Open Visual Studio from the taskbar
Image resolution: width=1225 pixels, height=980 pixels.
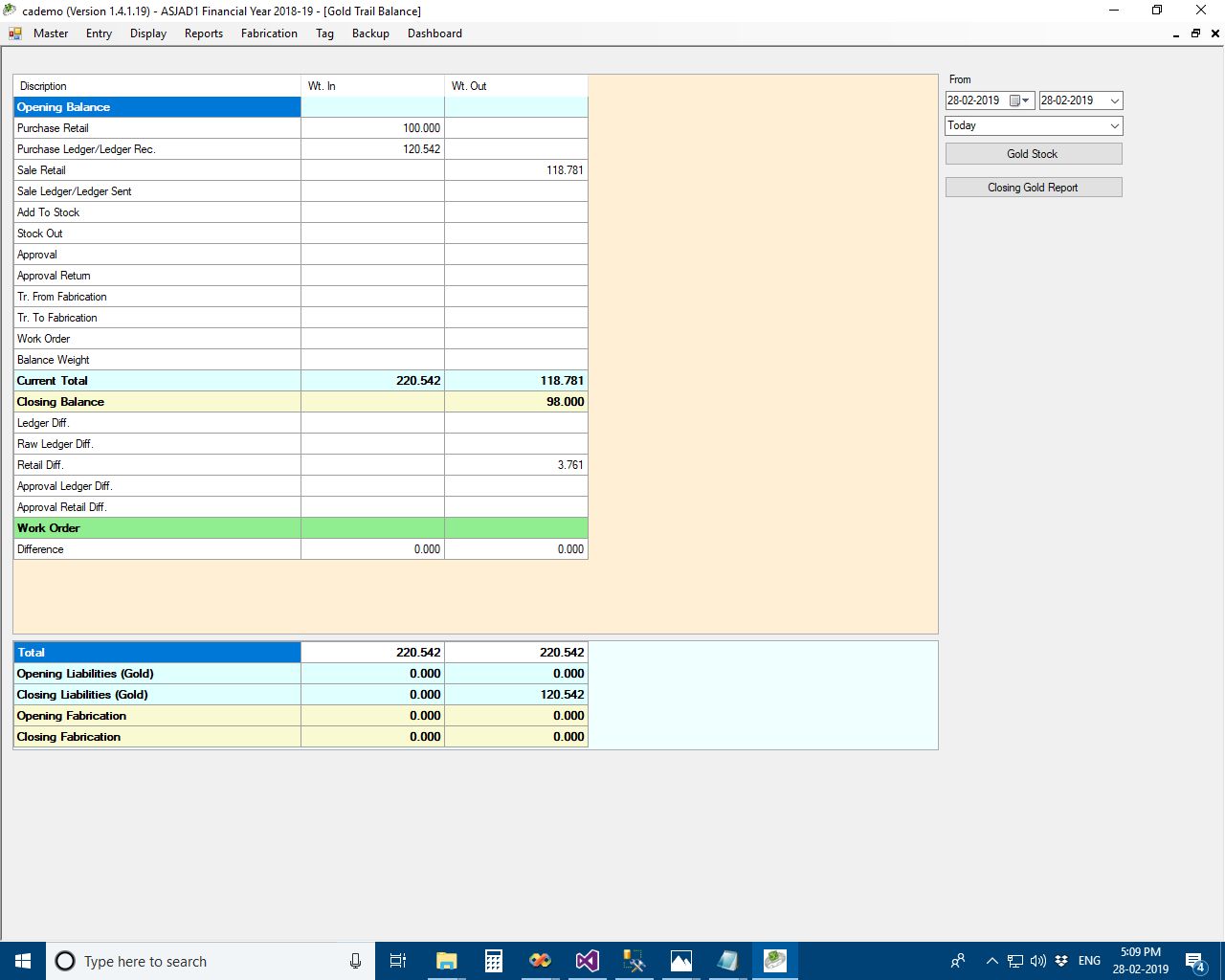[x=588, y=961]
